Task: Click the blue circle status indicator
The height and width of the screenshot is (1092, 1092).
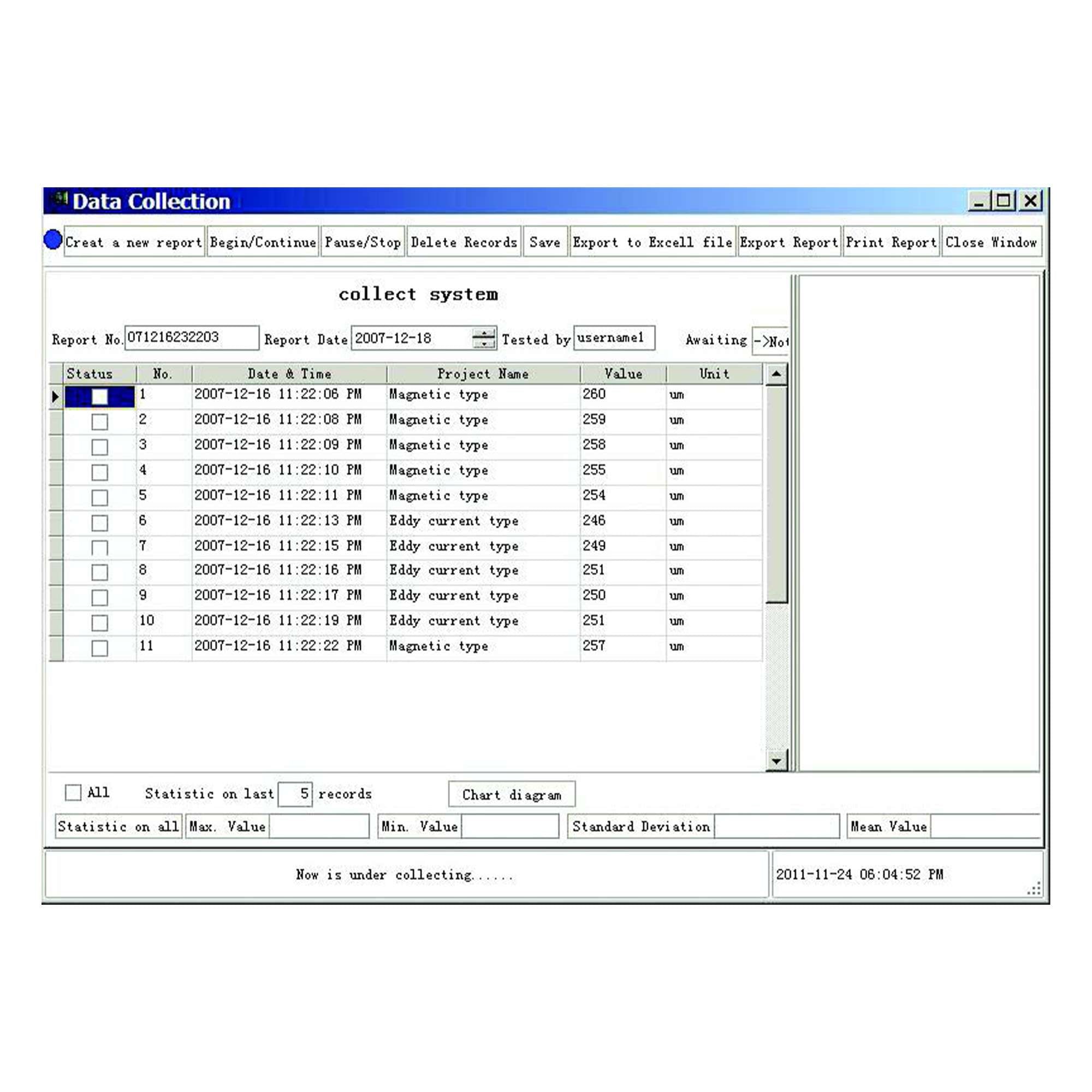Action: pos(52,240)
